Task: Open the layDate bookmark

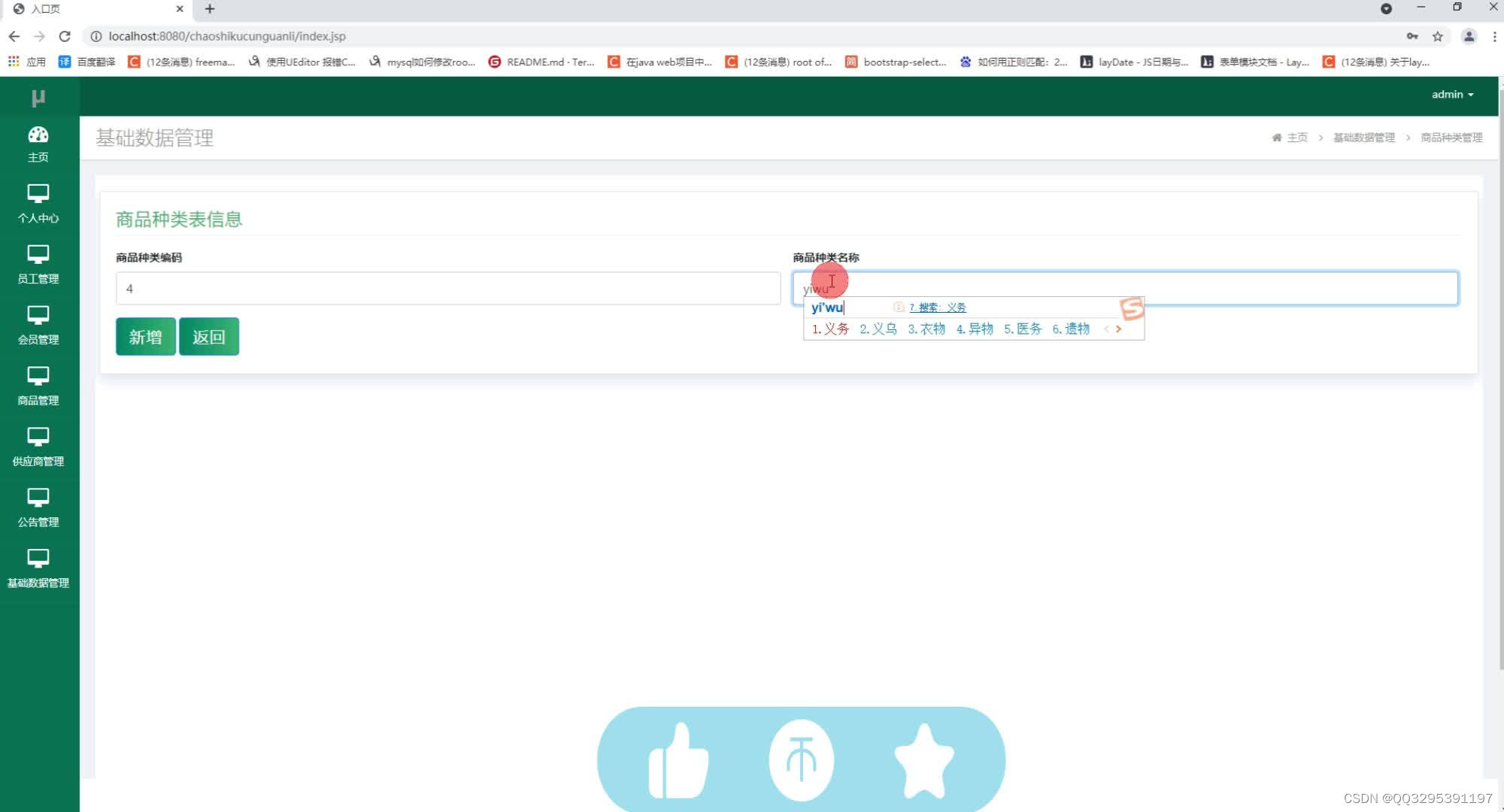Action: tap(1134, 62)
